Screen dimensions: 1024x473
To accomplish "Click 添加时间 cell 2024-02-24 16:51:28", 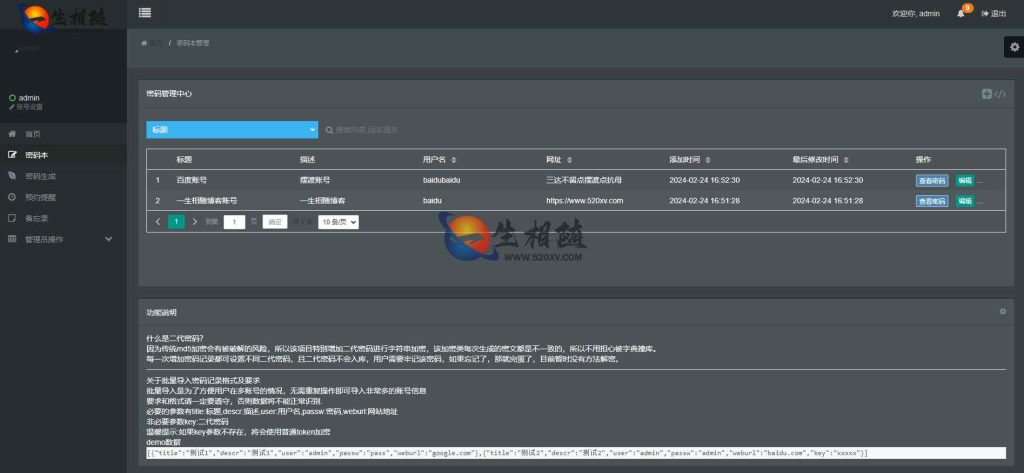I will (x=704, y=201).
